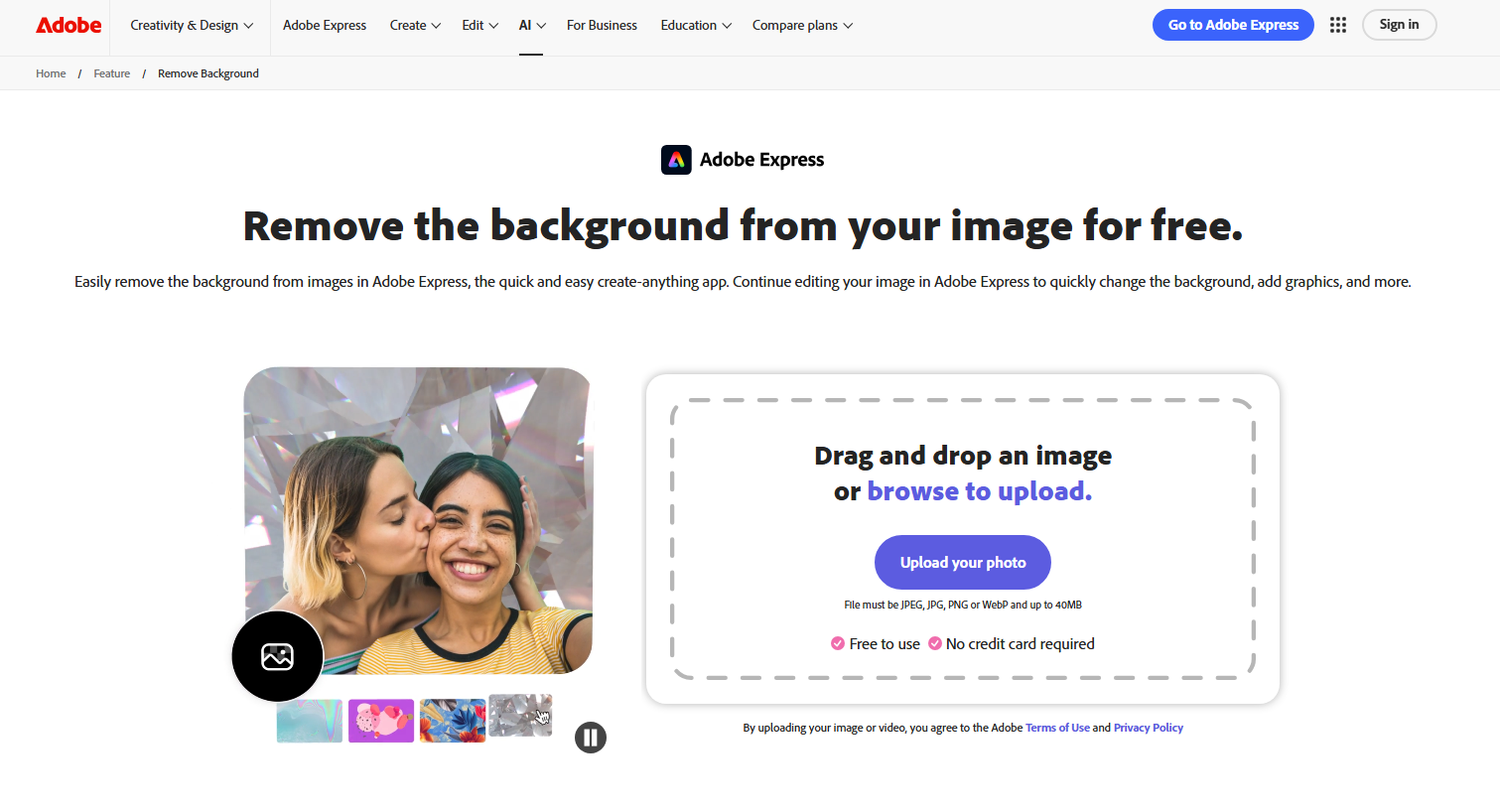
Task: Click the black image icon circle
Action: (277, 656)
